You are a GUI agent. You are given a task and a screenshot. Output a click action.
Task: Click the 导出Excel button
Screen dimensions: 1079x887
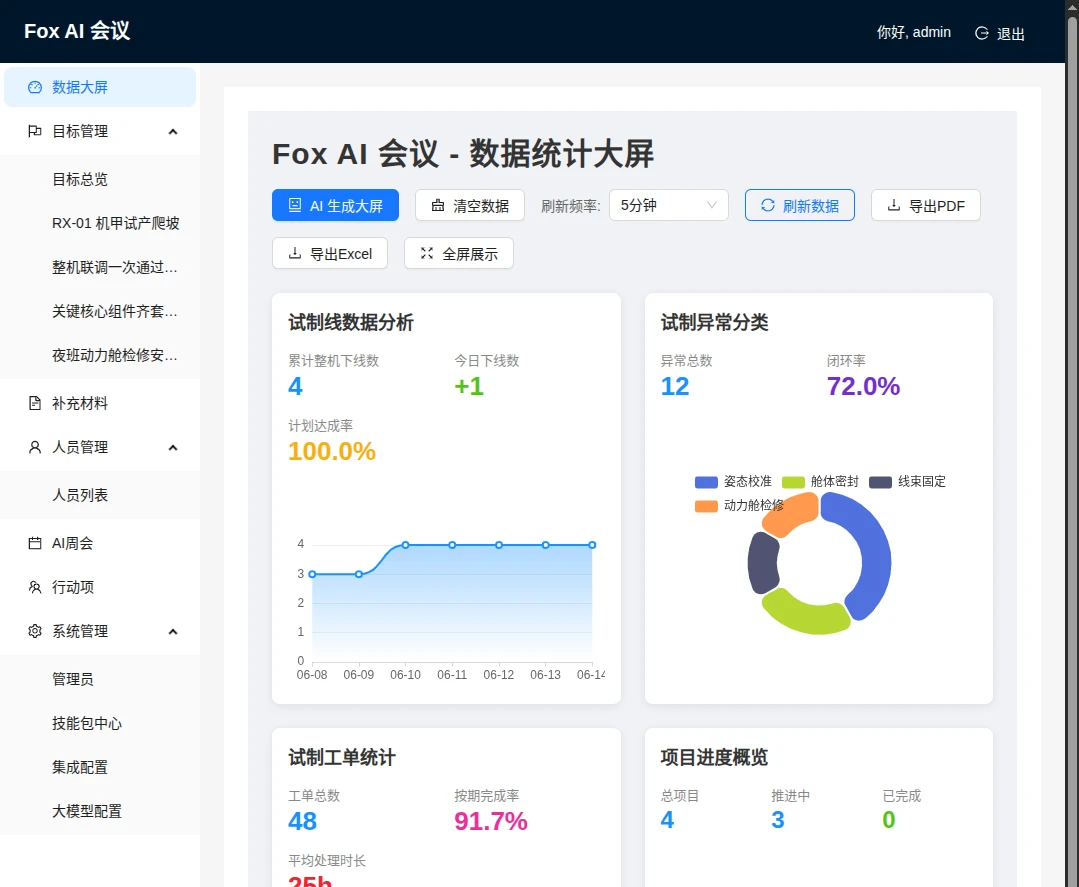point(330,253)
